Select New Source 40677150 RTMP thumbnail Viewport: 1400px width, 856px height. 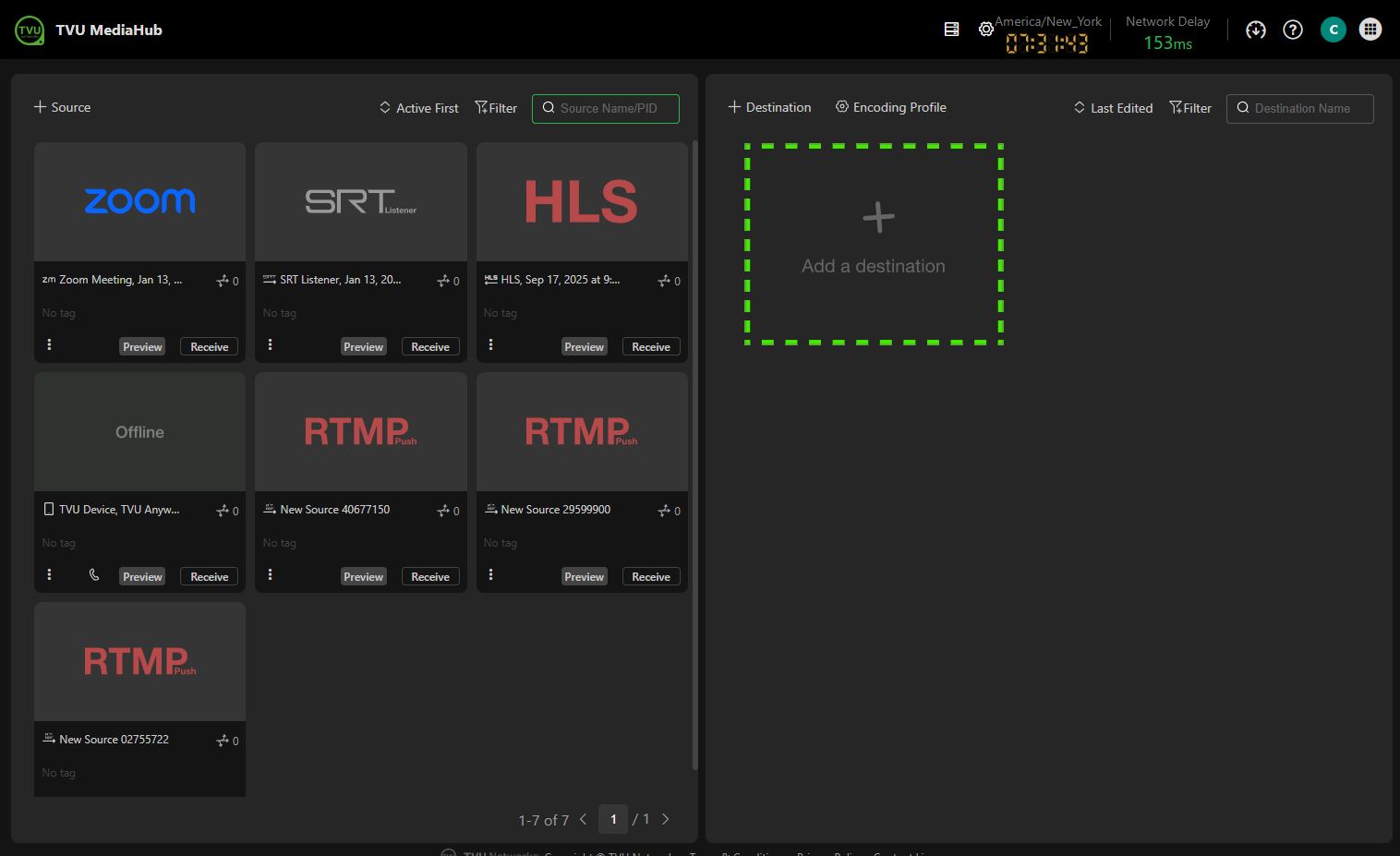point(361,431)
